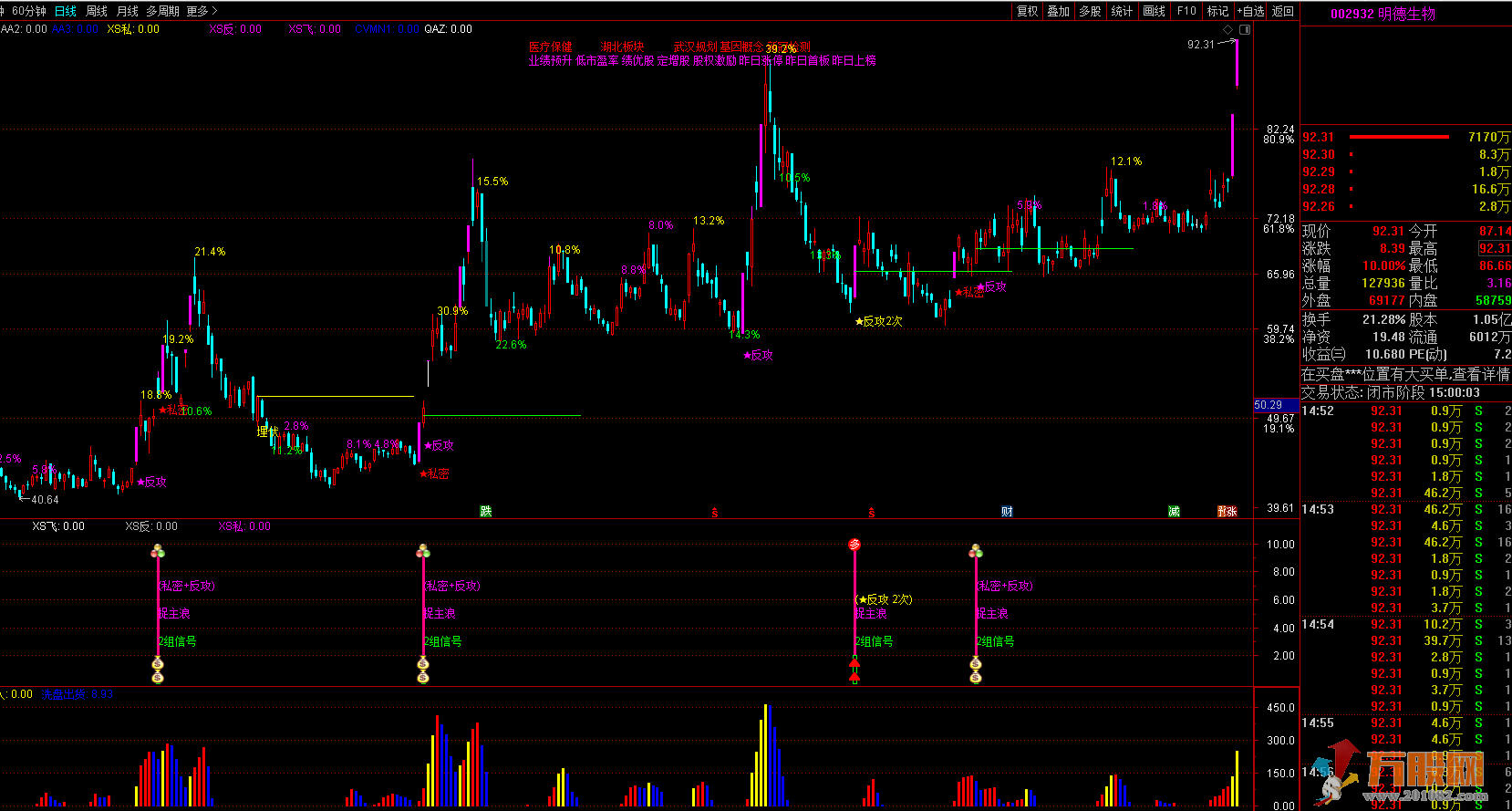Click the 总量 127936 volume value
The width and height of the screenshot is (1512, 811).
point(1383,284)
